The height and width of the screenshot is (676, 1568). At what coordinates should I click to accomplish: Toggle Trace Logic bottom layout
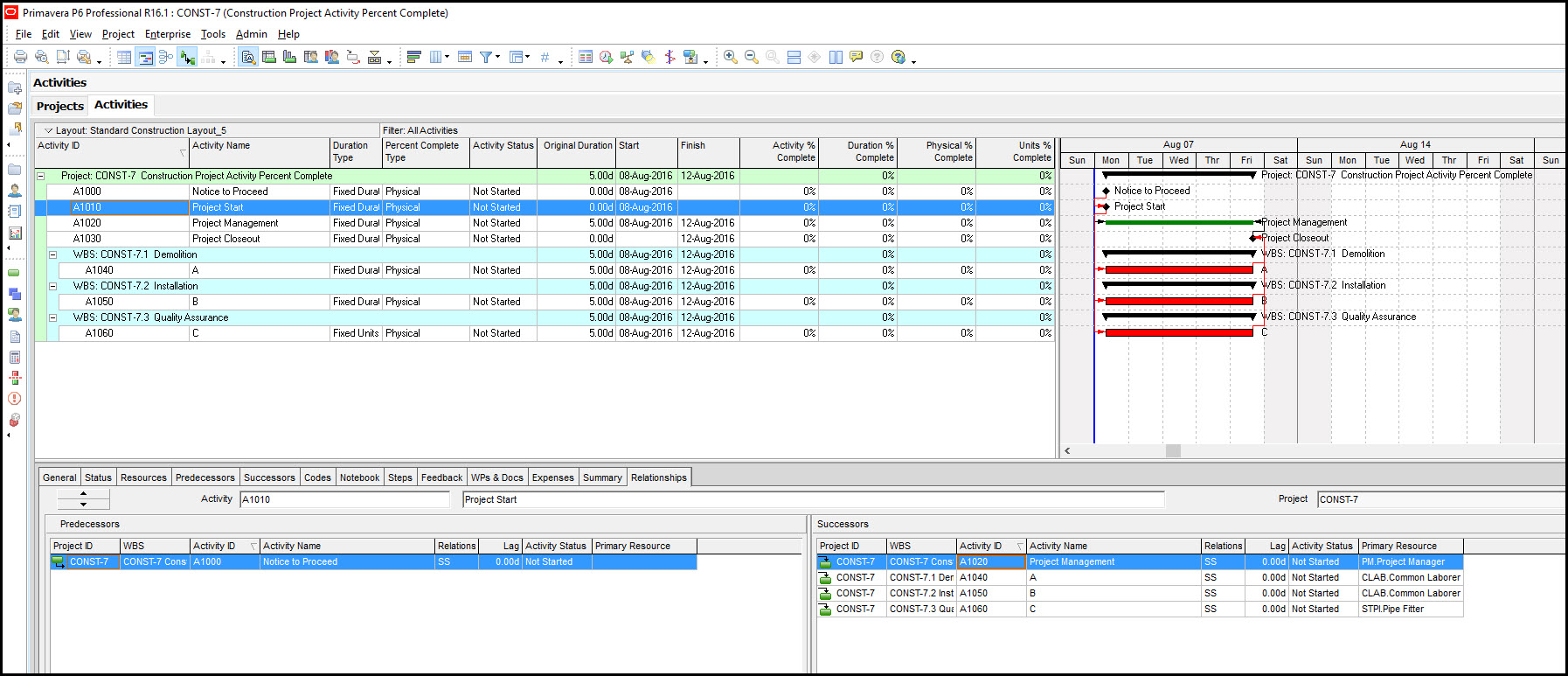tap(353, 57)
